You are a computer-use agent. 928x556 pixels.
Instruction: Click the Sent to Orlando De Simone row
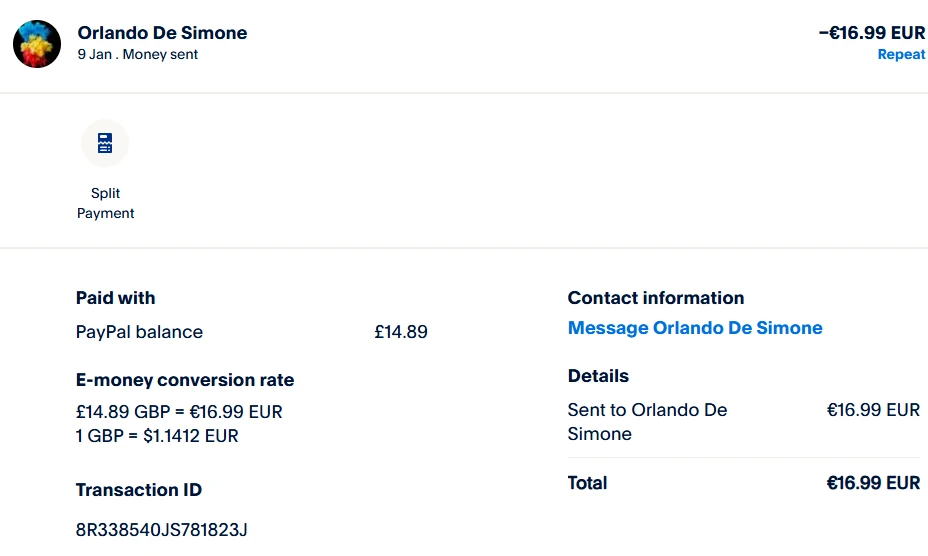[x=647, y=422]
